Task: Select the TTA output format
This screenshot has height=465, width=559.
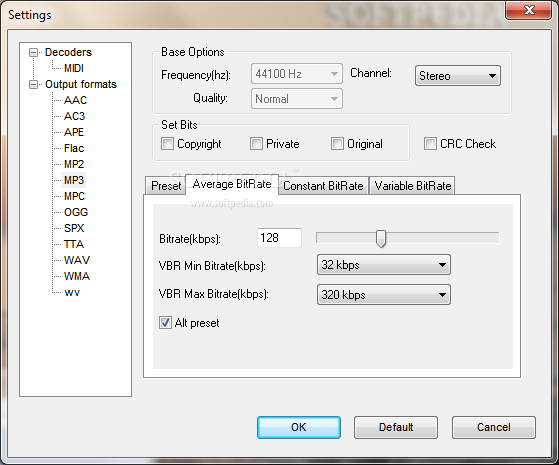Action: [74, 244]
